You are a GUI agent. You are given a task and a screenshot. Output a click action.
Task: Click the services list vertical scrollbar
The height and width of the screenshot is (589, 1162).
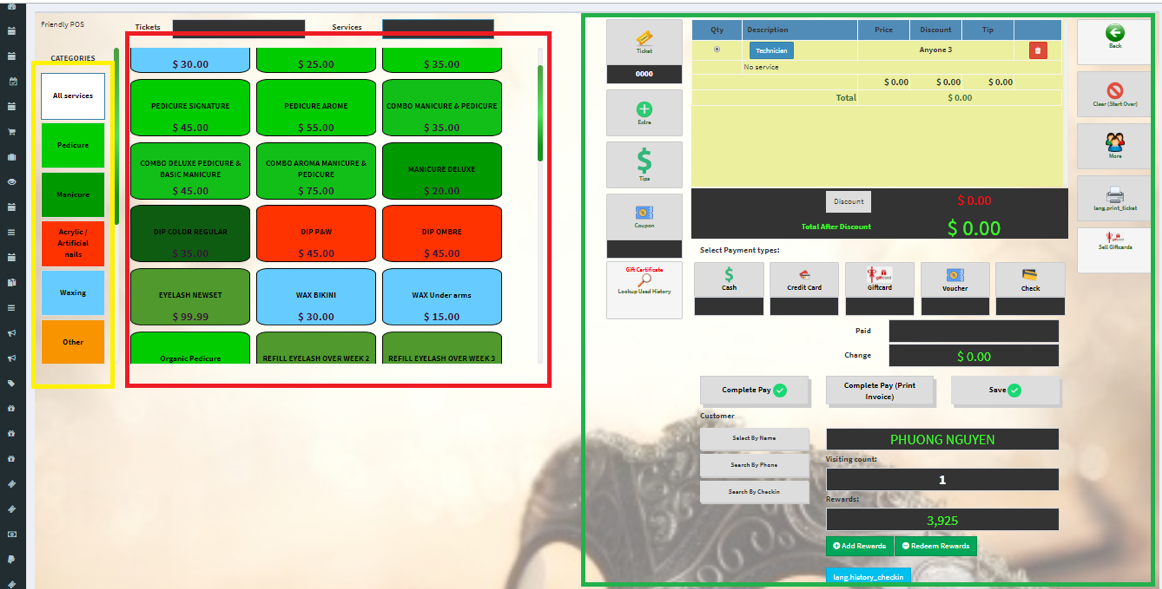[540, 113]
